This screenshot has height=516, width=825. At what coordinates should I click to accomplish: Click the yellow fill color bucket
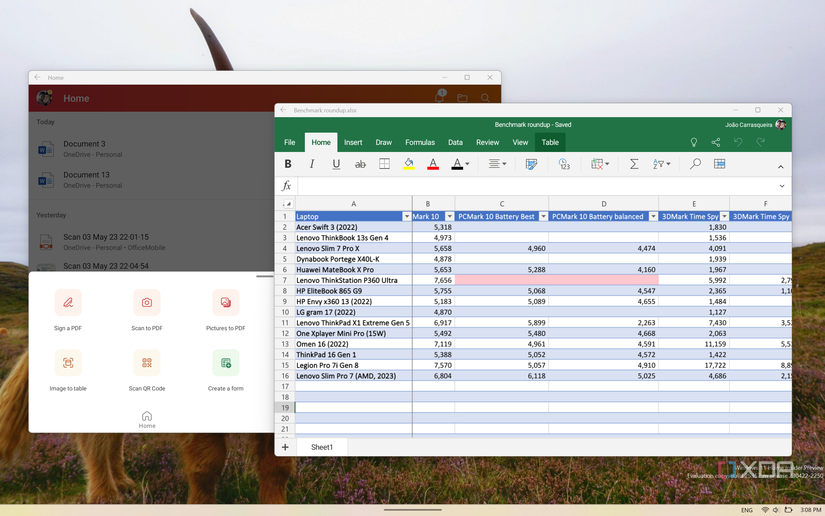click(408, 164)
